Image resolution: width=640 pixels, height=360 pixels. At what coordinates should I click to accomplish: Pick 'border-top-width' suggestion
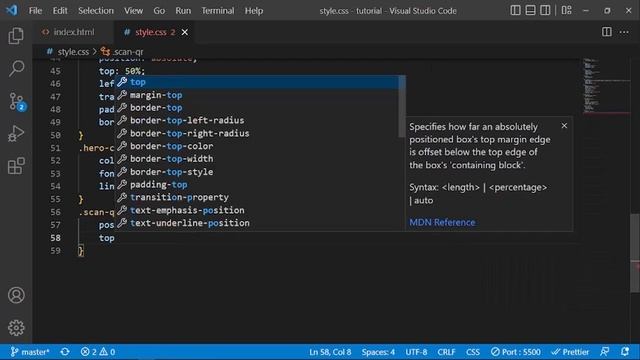pyautogui.click(x=258, y=159)
